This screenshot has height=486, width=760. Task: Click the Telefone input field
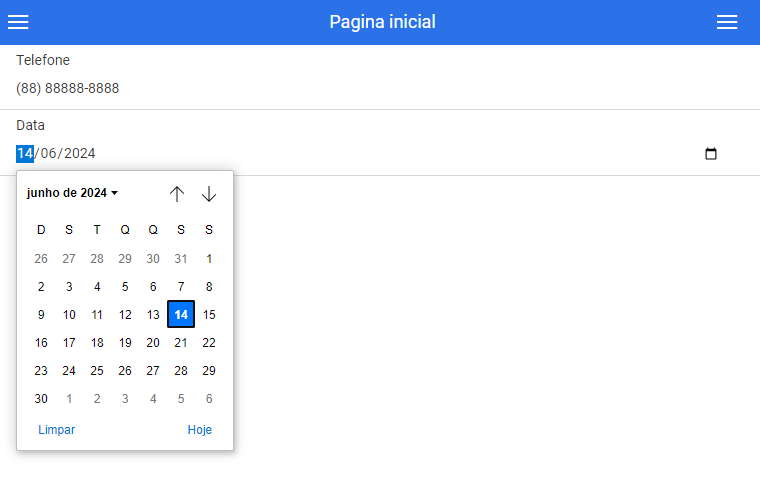tap(380, 88)
